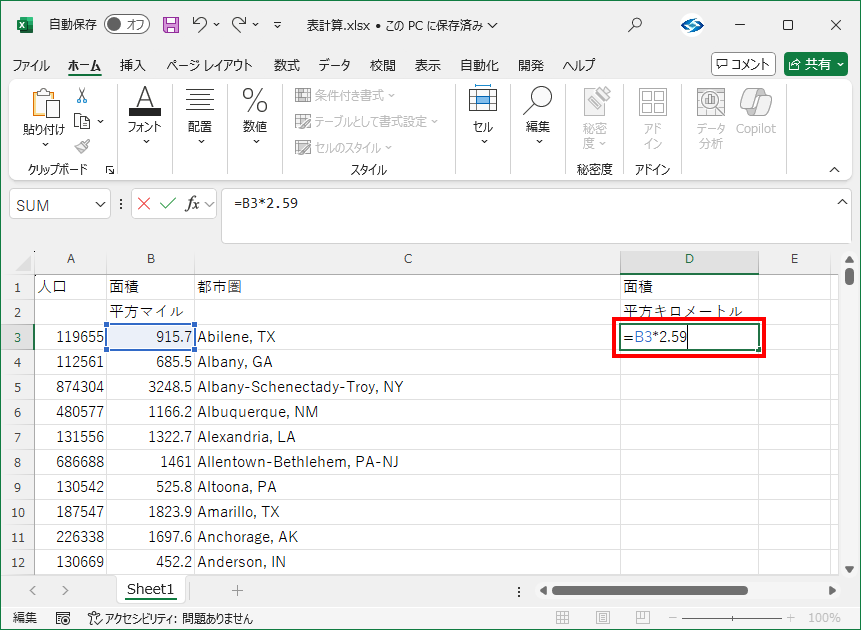Click cell with value 874304
This screenshot has height=630, width=861.
coord(70,387)
